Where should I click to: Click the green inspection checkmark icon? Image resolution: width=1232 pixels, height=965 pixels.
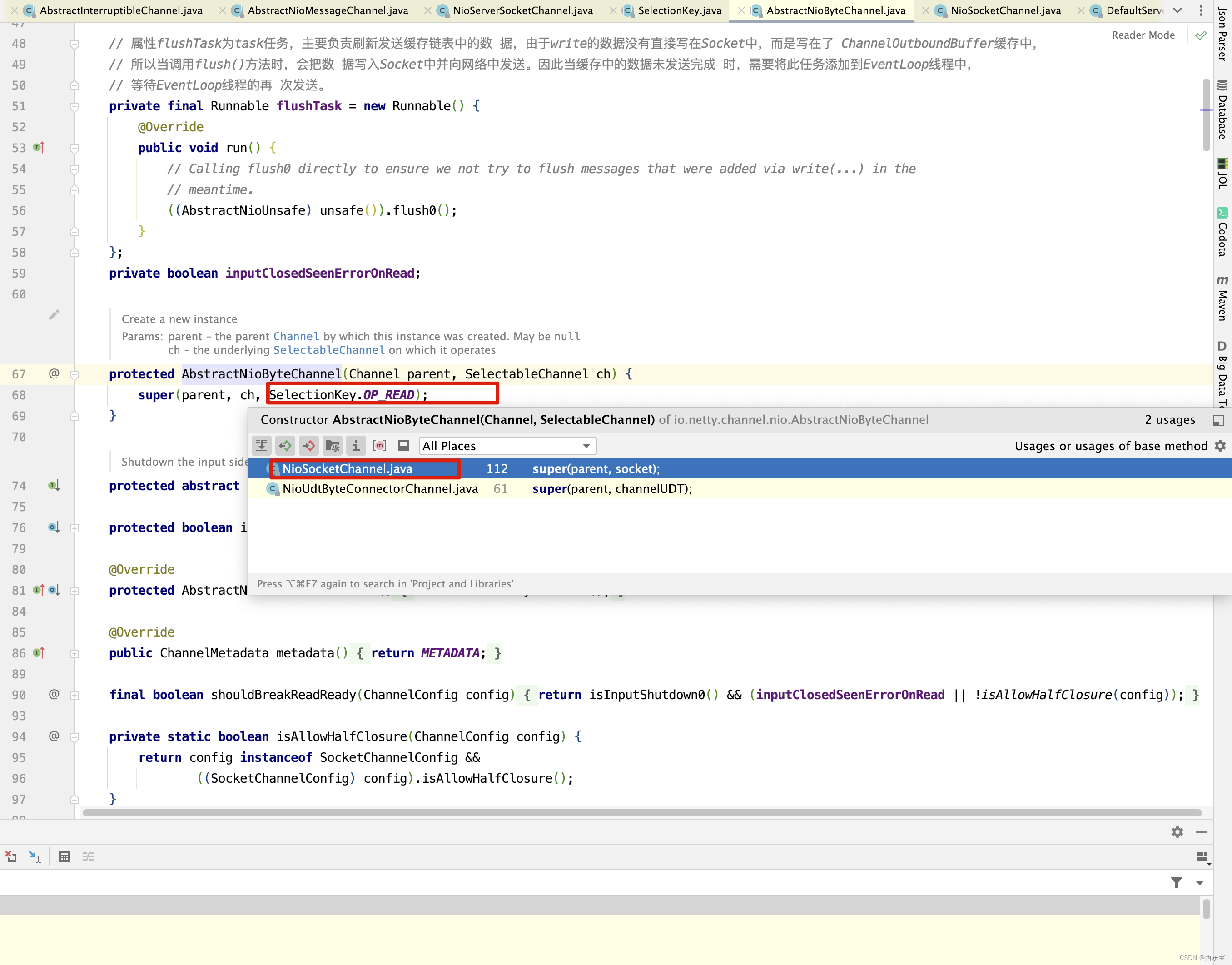(x=1202, y=35)
